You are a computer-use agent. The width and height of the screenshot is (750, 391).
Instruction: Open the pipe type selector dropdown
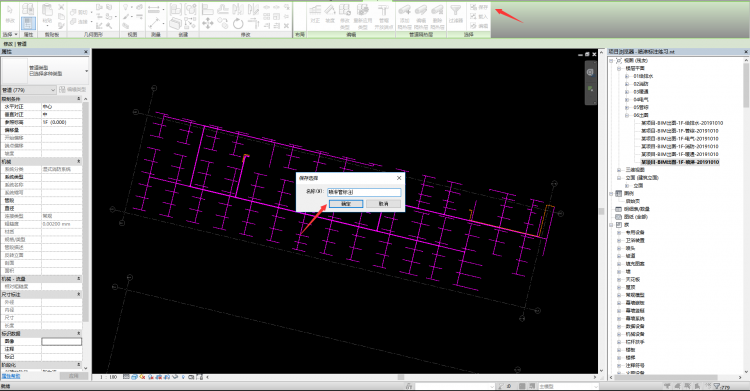click(45, 71)
